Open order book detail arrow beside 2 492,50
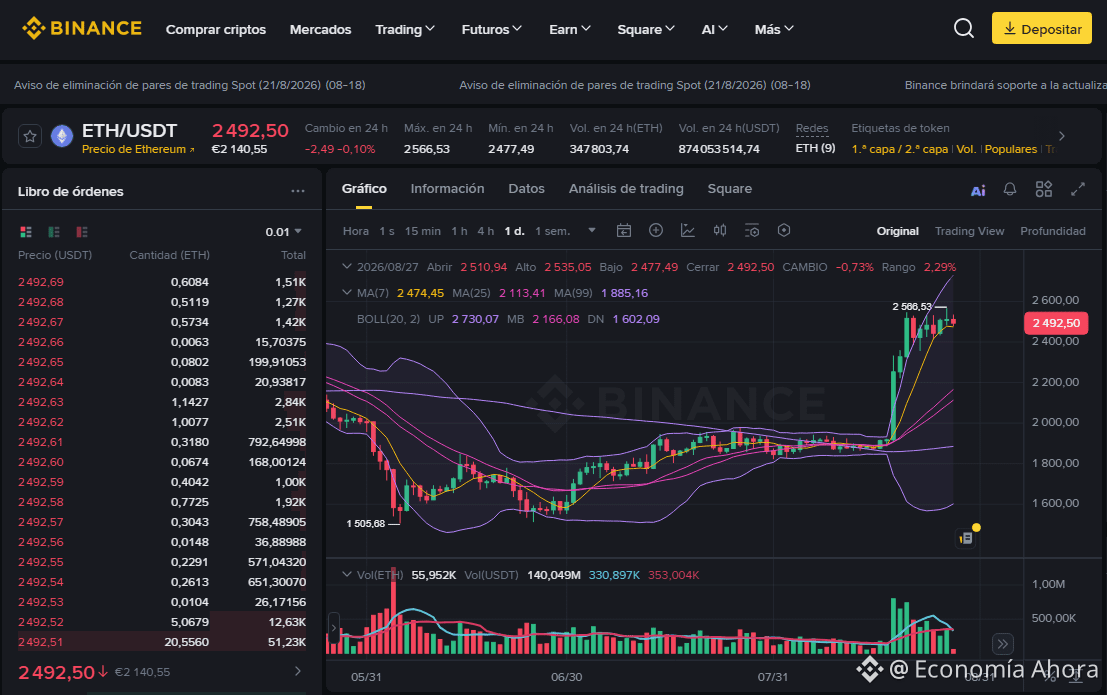Viewport: 1107px width, 695px height. pos(298,672)
